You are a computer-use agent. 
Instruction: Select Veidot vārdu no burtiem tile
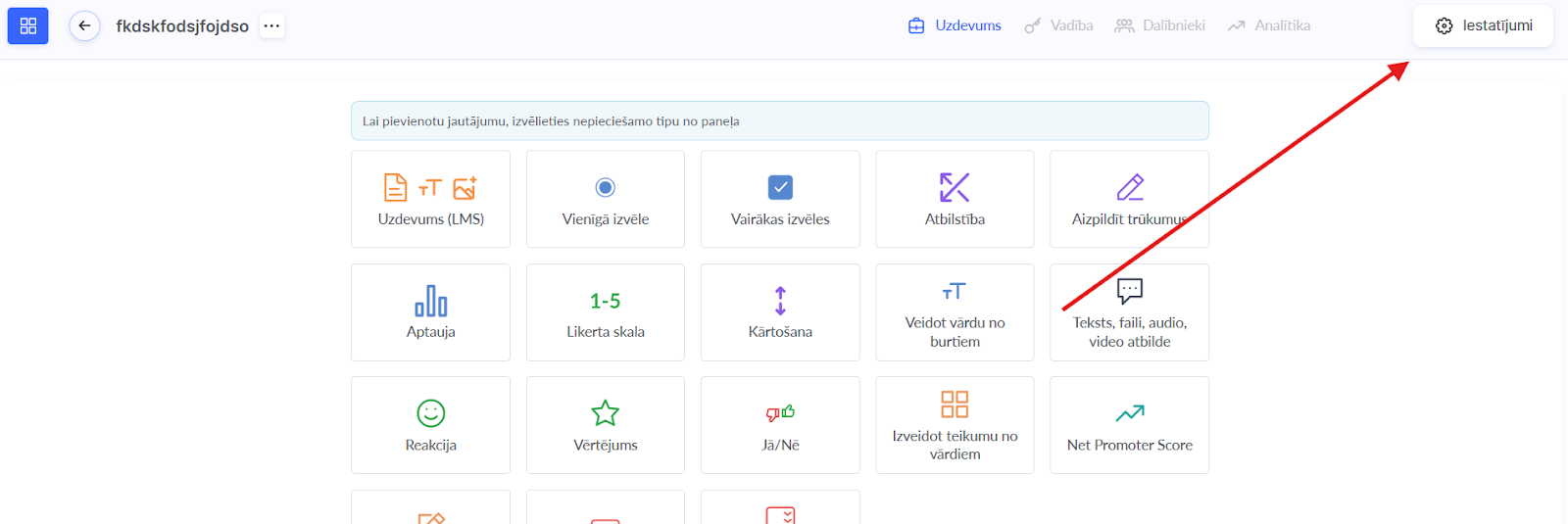pos(955,312)
